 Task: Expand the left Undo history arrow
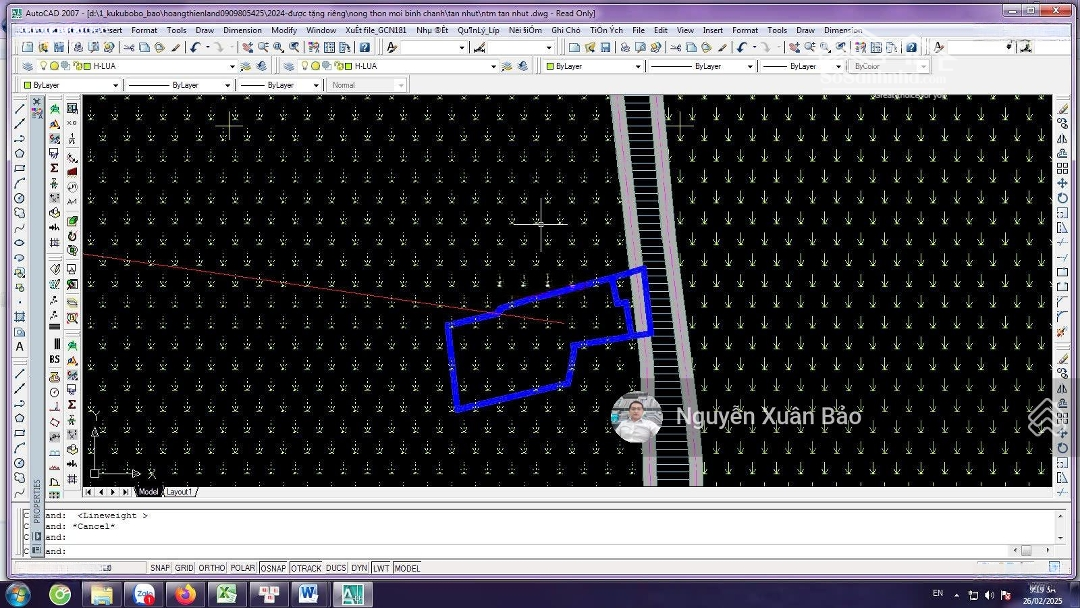pyautogui.click(x=207, y=47)
